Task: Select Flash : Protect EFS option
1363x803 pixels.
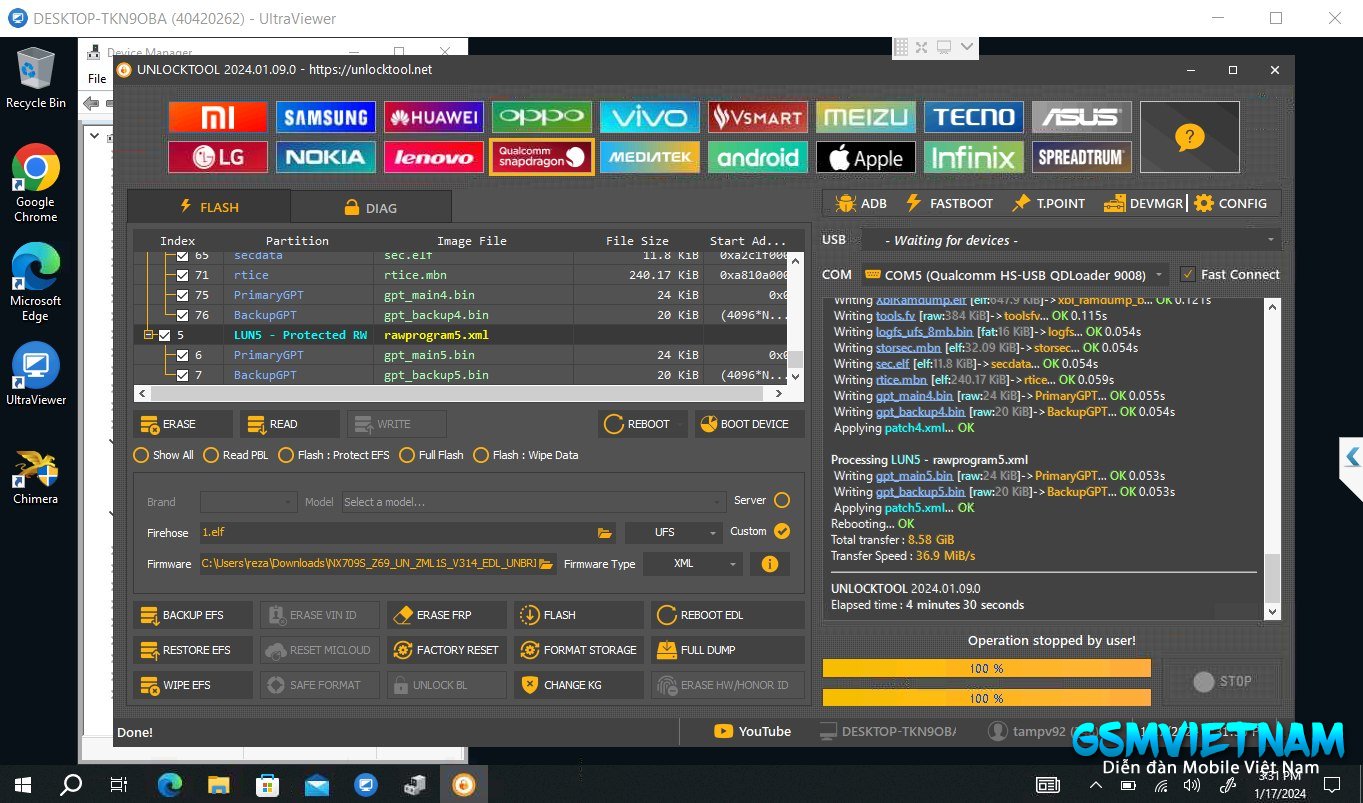Action: pos(286,455)
